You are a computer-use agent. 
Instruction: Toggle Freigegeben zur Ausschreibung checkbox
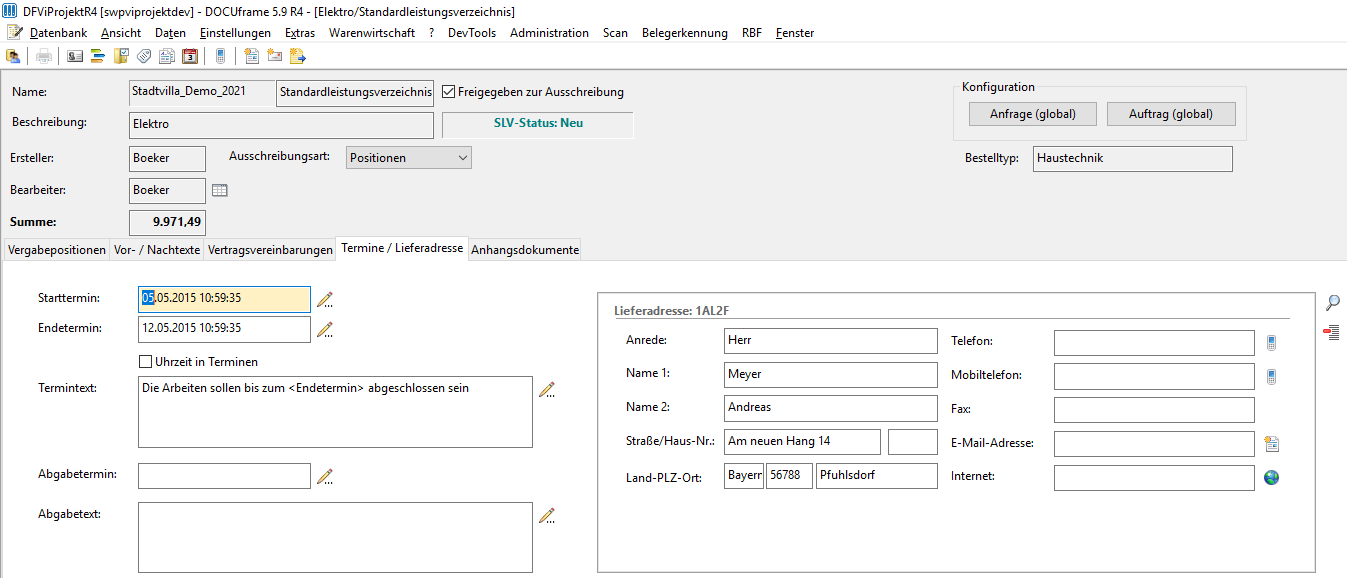click(449, 92)
